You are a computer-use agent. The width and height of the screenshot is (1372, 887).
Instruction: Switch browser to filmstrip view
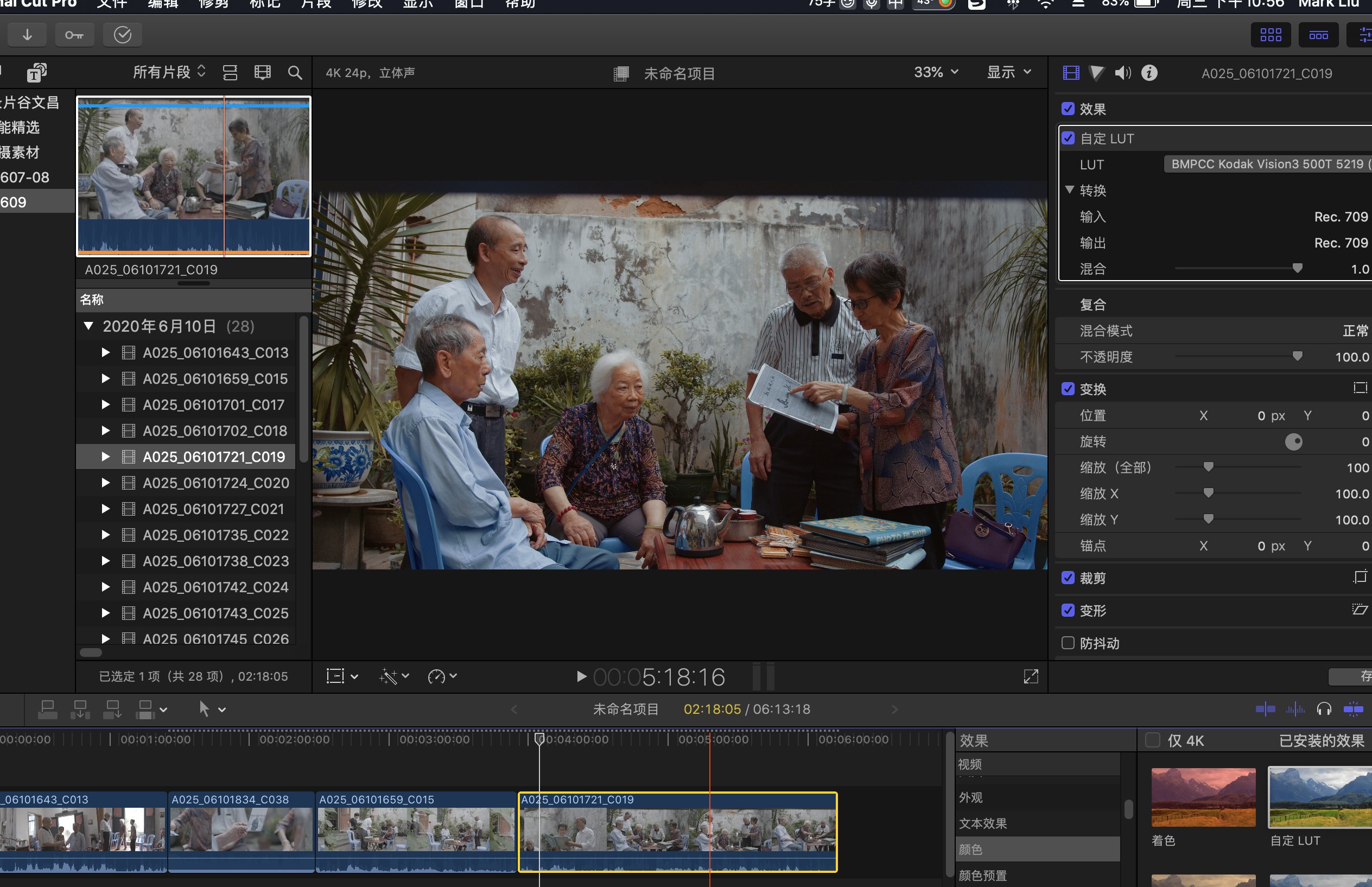263,73
